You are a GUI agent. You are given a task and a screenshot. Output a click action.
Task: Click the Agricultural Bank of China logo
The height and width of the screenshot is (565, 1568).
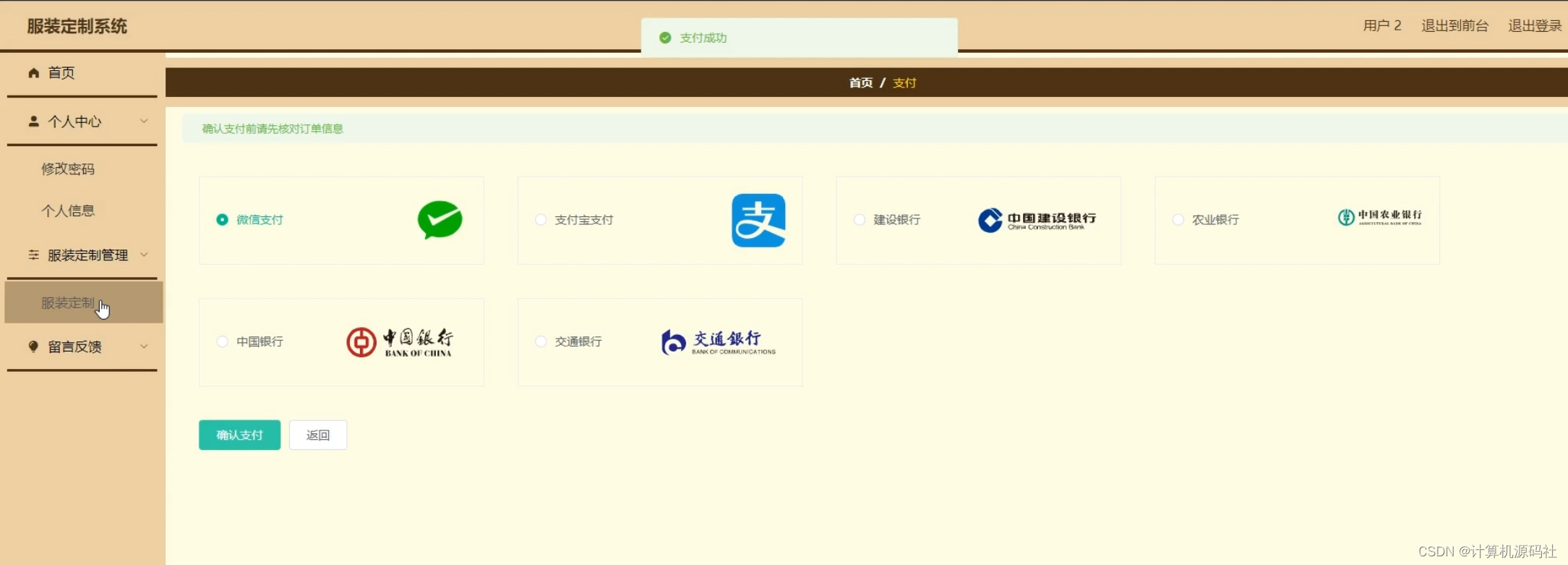tap(1379, 217)
